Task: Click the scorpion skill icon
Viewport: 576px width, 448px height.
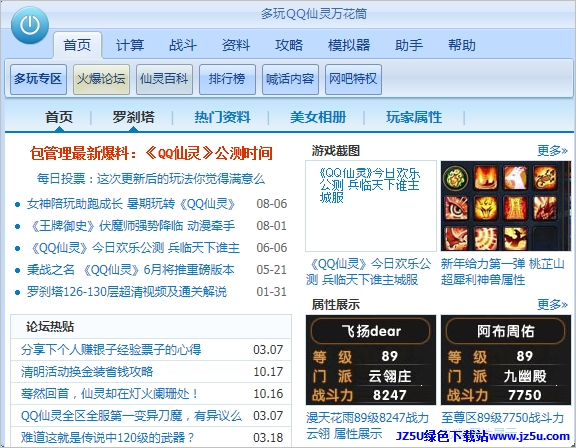Action: [545, 178]
